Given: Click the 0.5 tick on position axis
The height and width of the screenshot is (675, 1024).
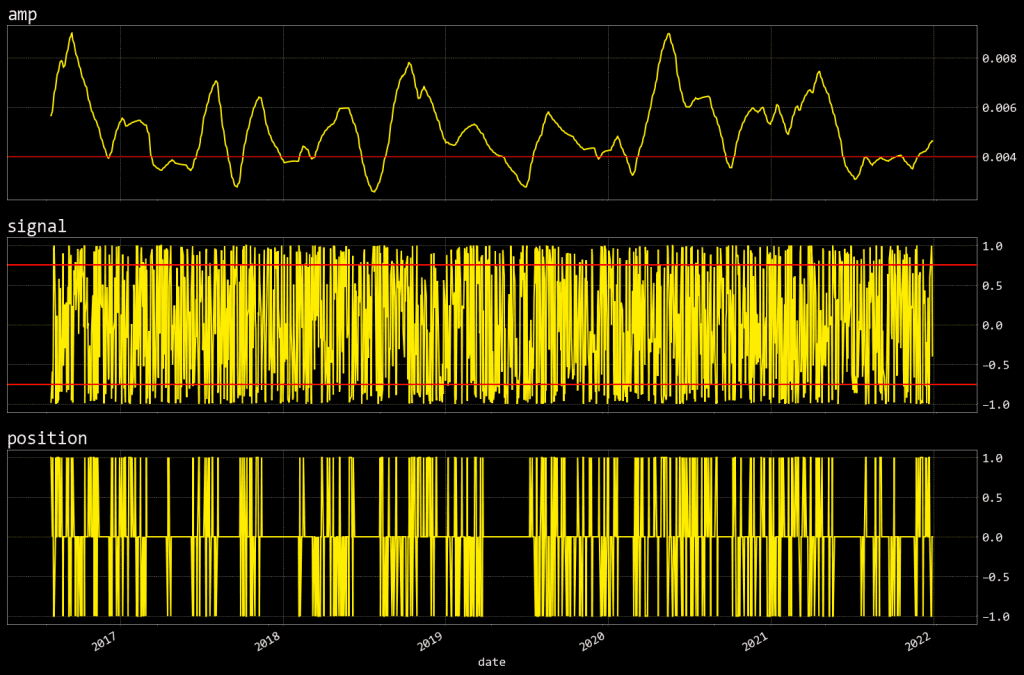Looking at the screenshot, I should tap(993, 498).
